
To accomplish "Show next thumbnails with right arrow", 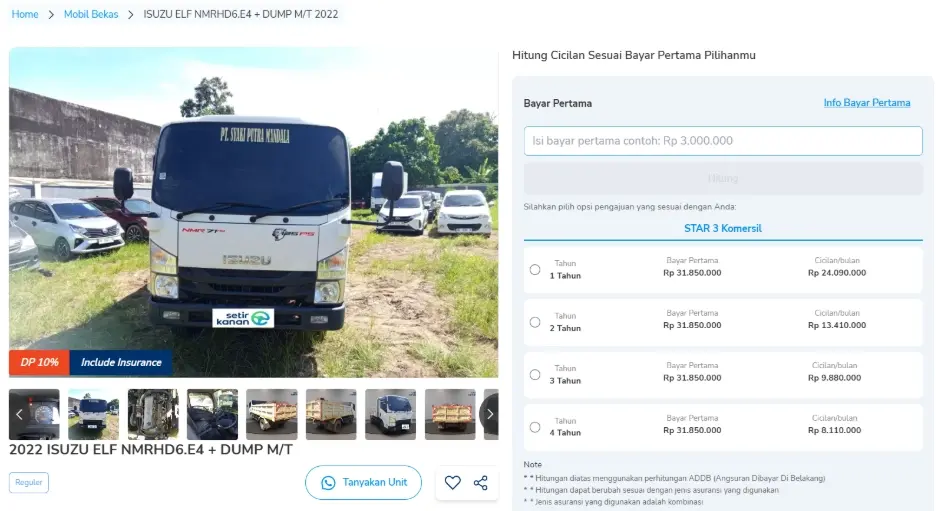I will pos(489,414).
